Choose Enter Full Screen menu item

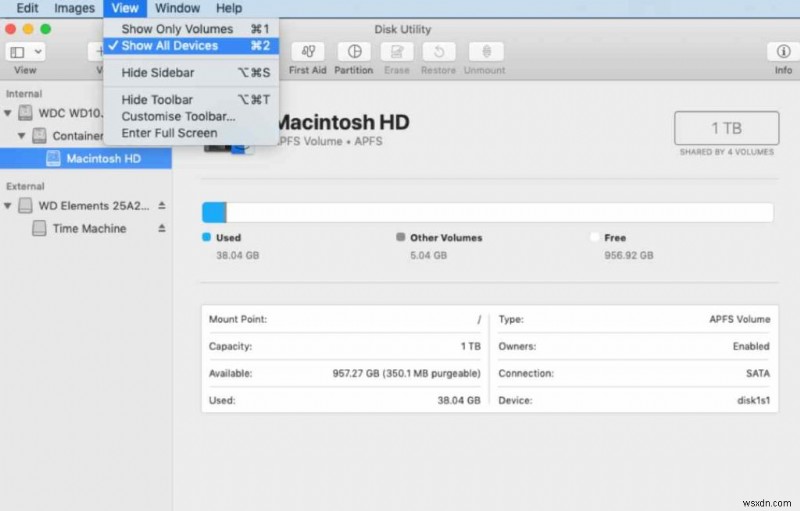click(191, 133)
